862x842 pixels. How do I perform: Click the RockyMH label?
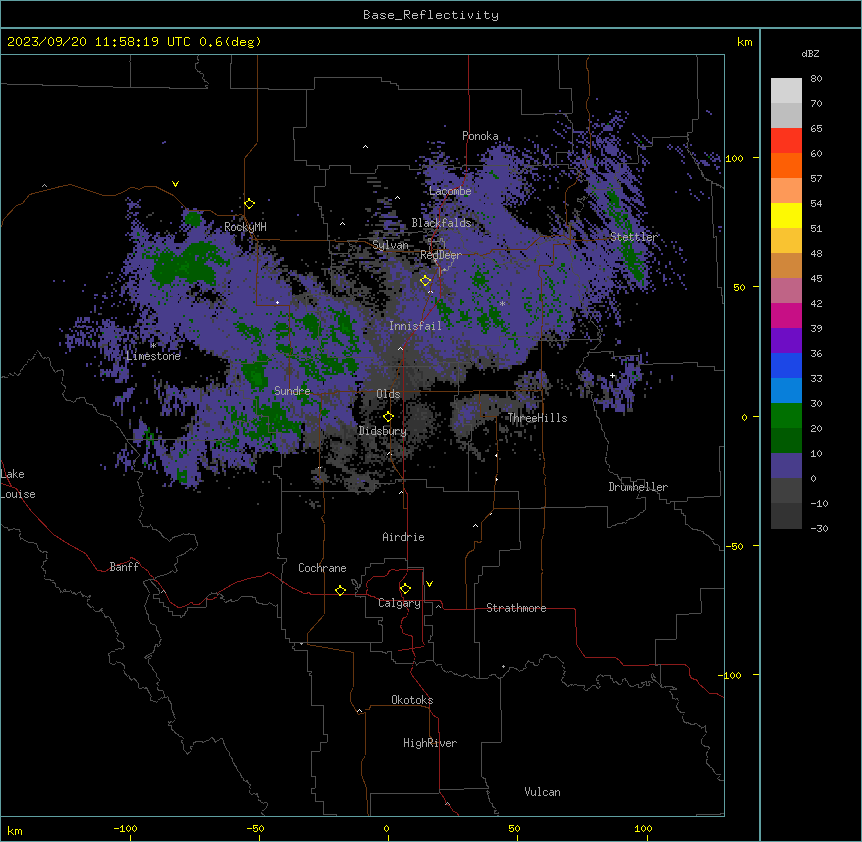coord(245,227)
